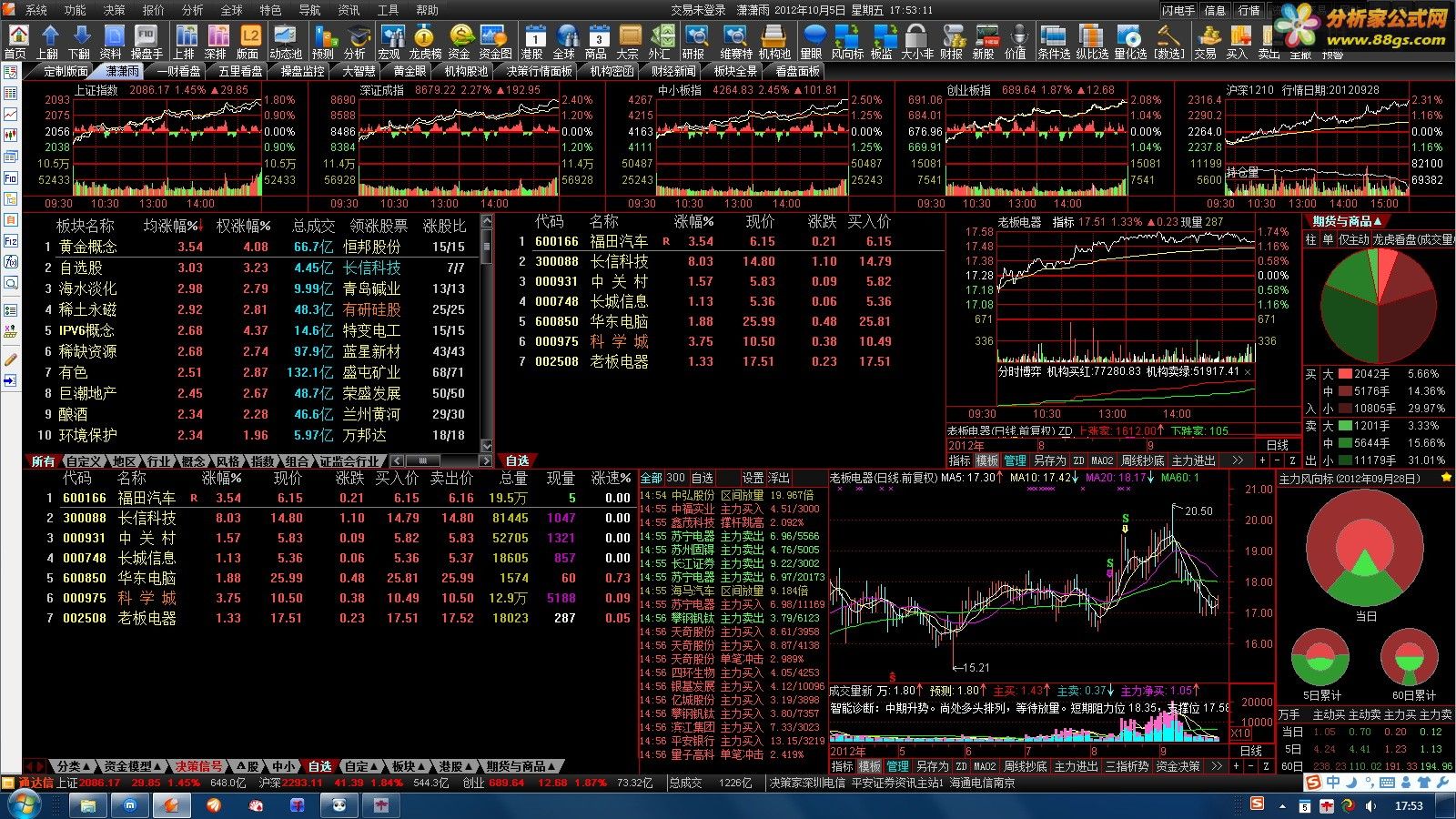Viewport: 1456px width, 819px height.
Task: Click the 资金 capital flow icon
Action: (x=460, y=41)
